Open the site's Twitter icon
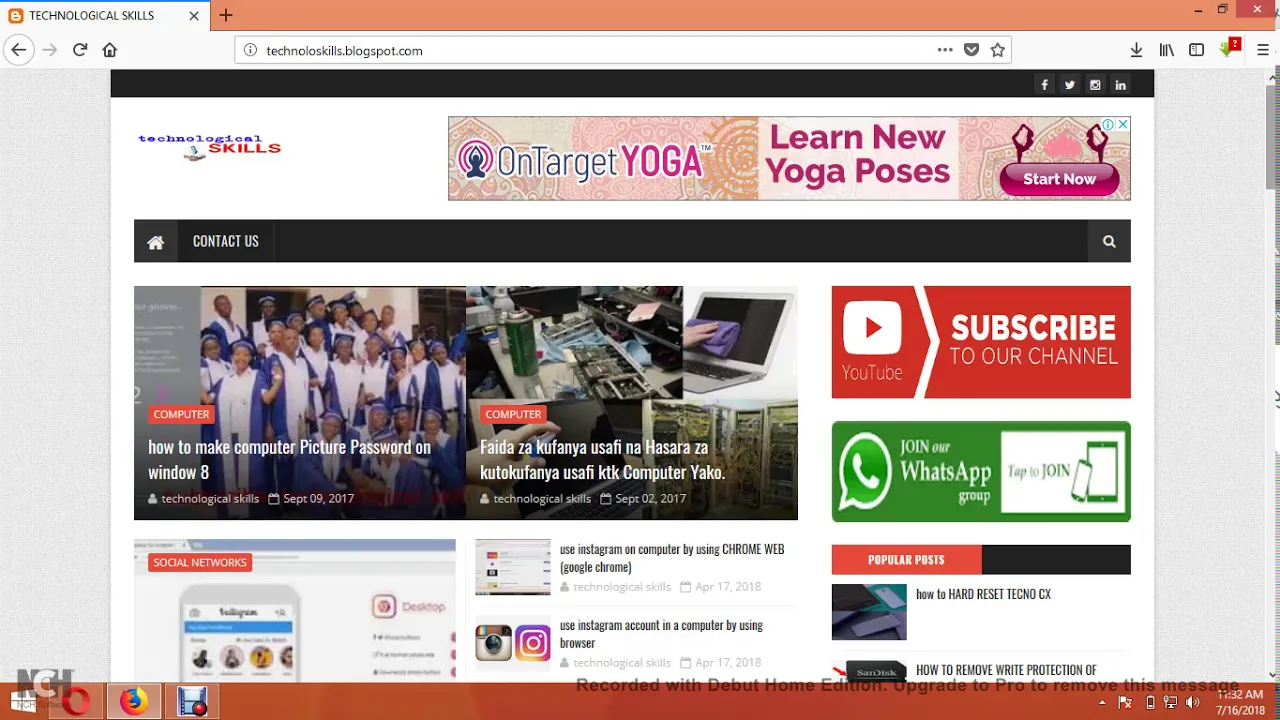The width and height of the screenshot is (1280, 720). click(1069, 85)
